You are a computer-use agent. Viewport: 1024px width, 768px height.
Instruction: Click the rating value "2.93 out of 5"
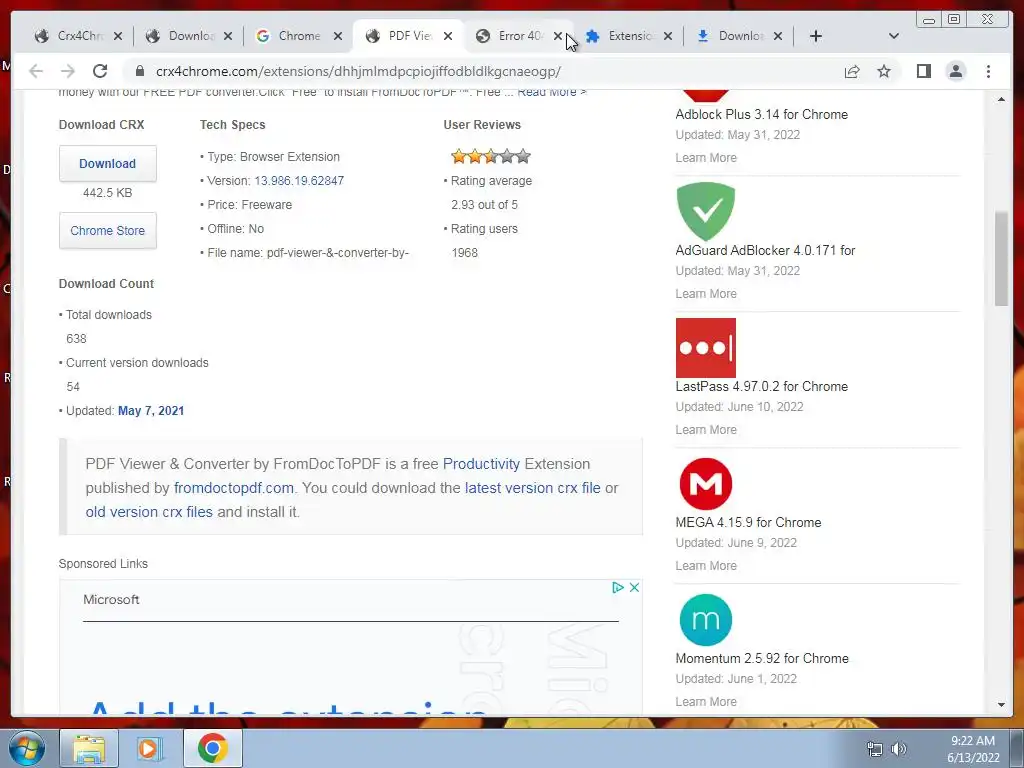[x=485, y=205]
